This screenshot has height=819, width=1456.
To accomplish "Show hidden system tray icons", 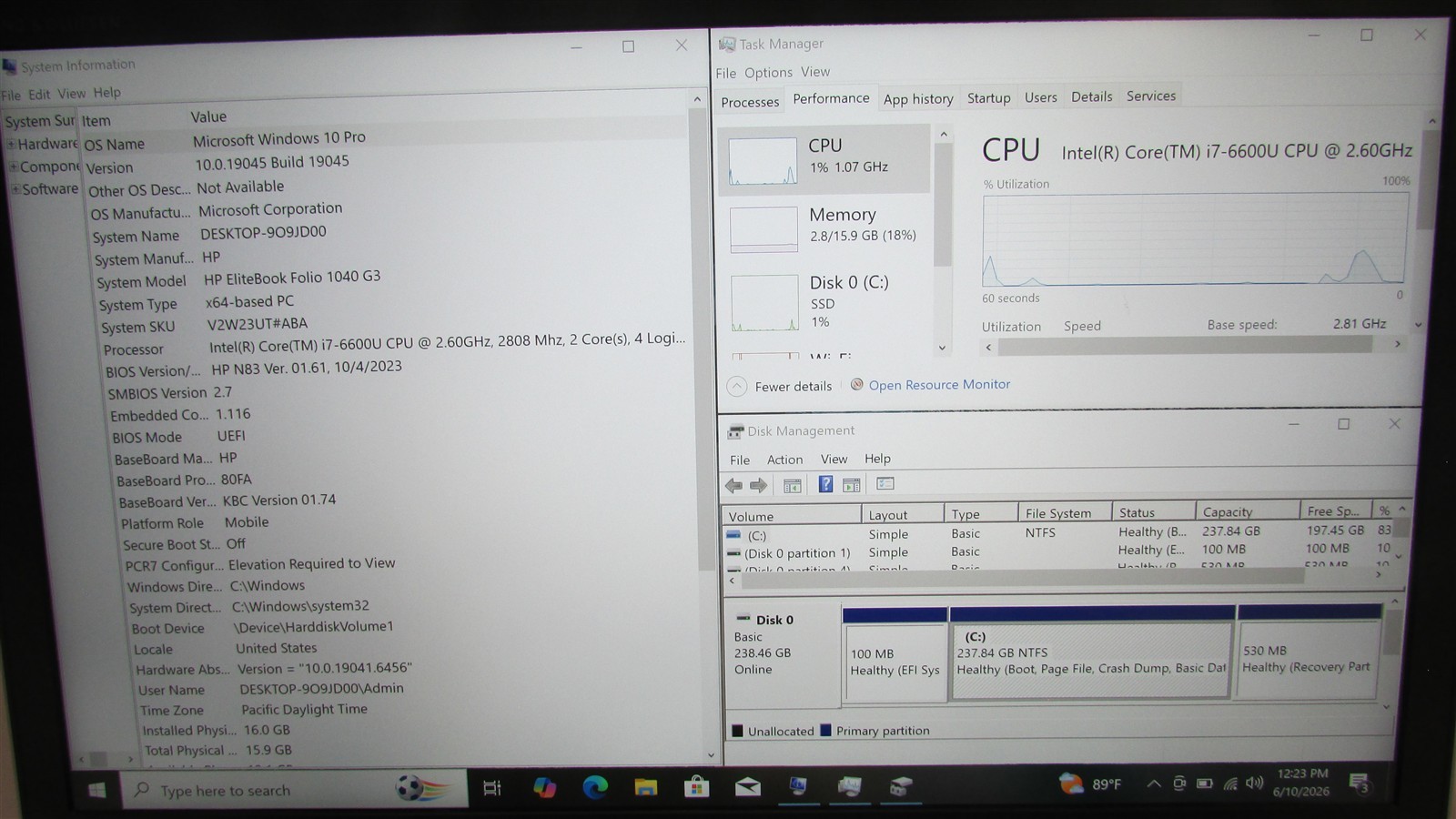I will tap(1153, 784).
